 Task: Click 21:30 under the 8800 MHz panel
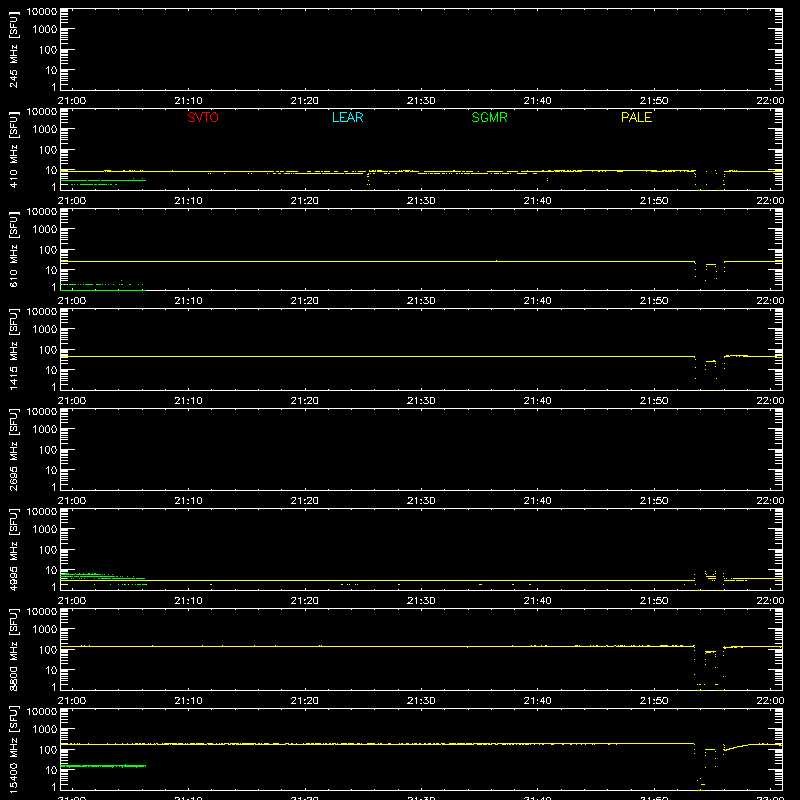coord(421,701)
